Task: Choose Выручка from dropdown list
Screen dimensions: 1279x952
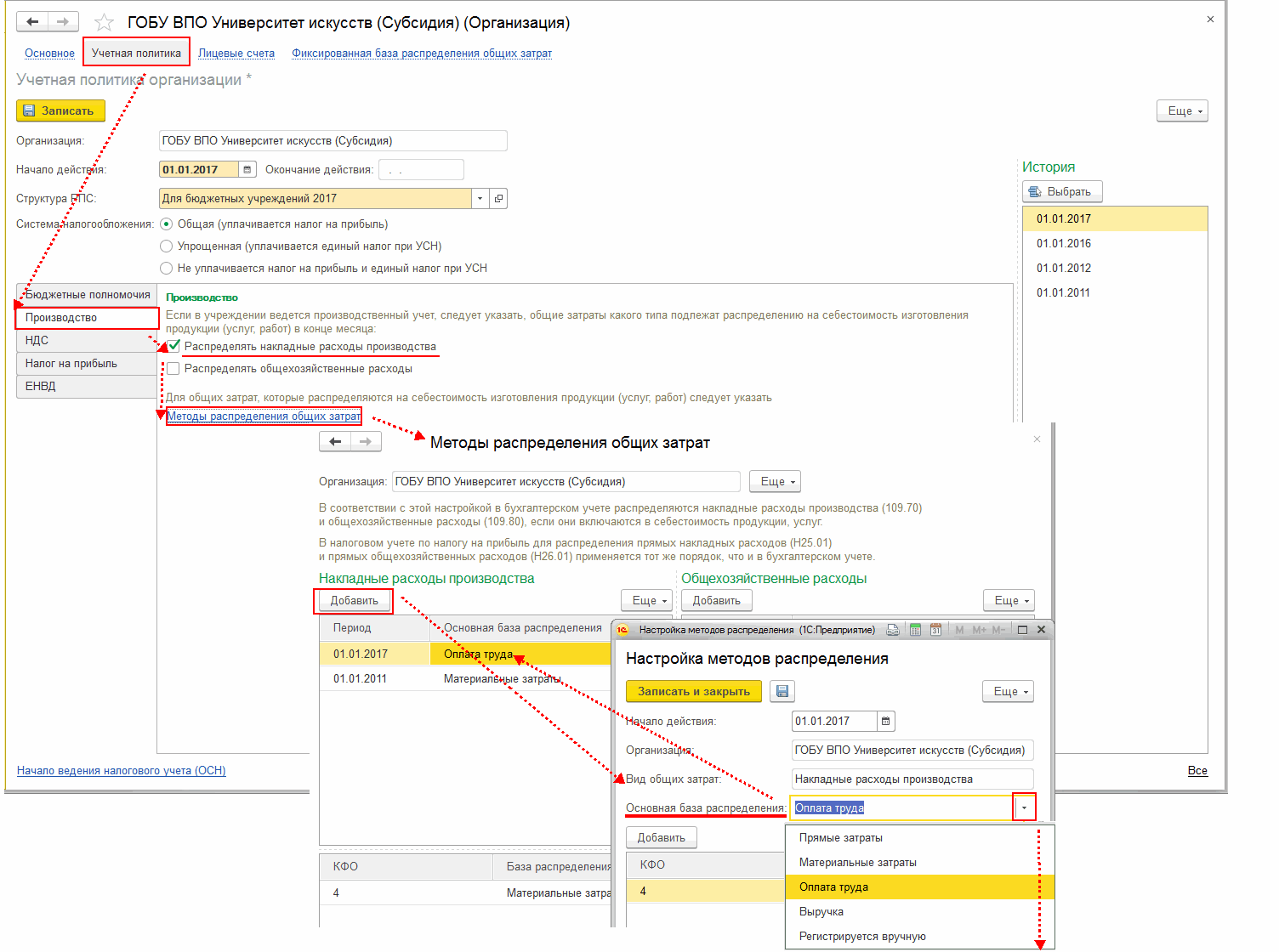Action: (919, 912)
